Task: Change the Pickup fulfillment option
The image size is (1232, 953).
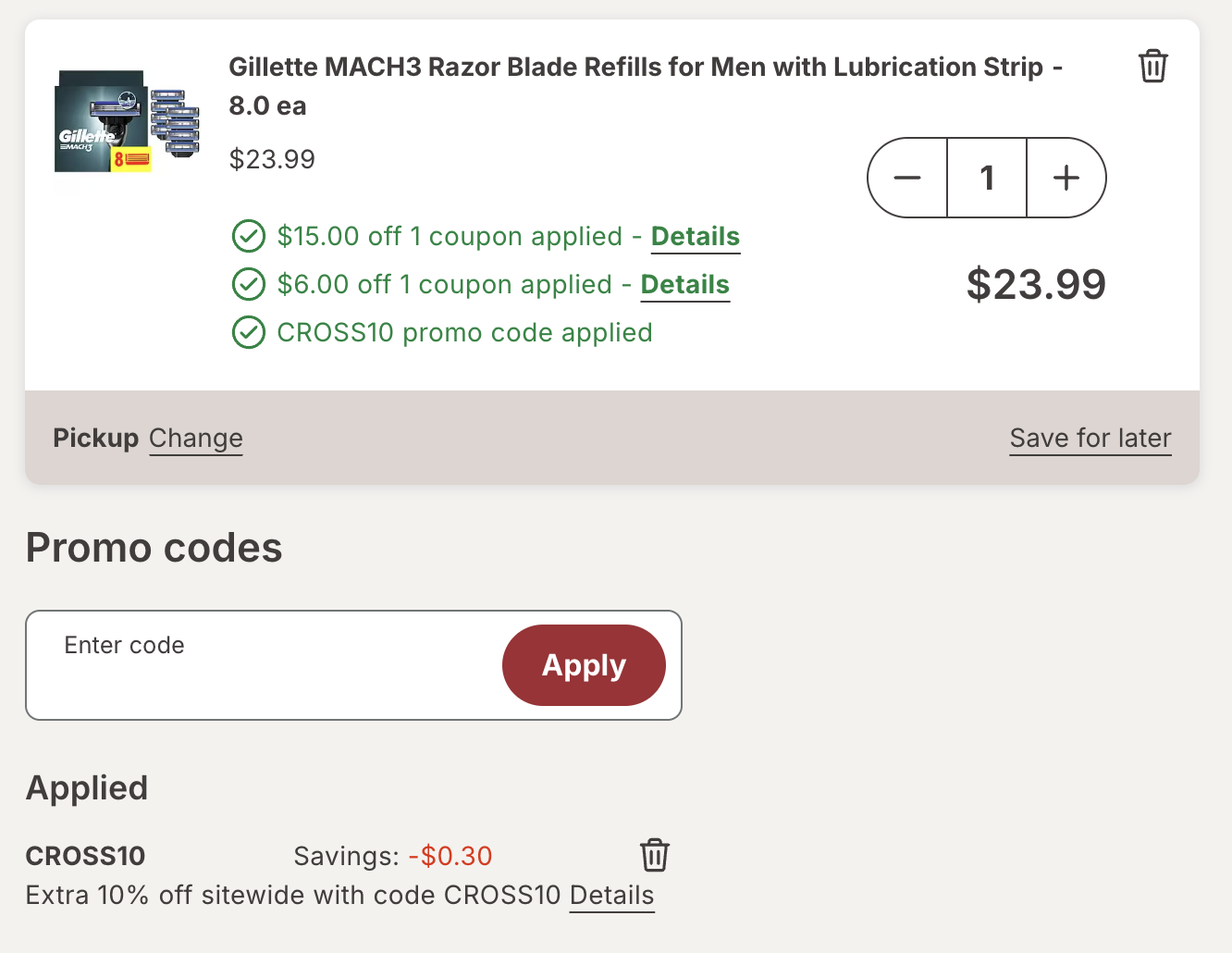Action: (x=195, y=439)
